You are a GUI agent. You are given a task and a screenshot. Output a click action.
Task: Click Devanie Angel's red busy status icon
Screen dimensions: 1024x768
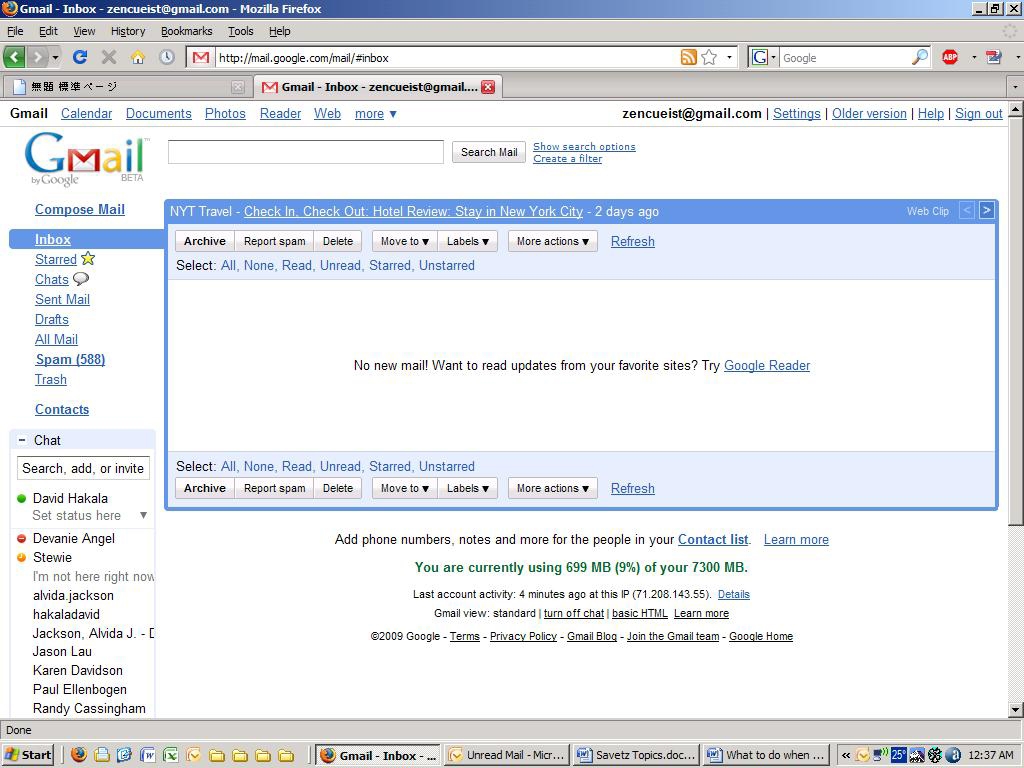22,538
